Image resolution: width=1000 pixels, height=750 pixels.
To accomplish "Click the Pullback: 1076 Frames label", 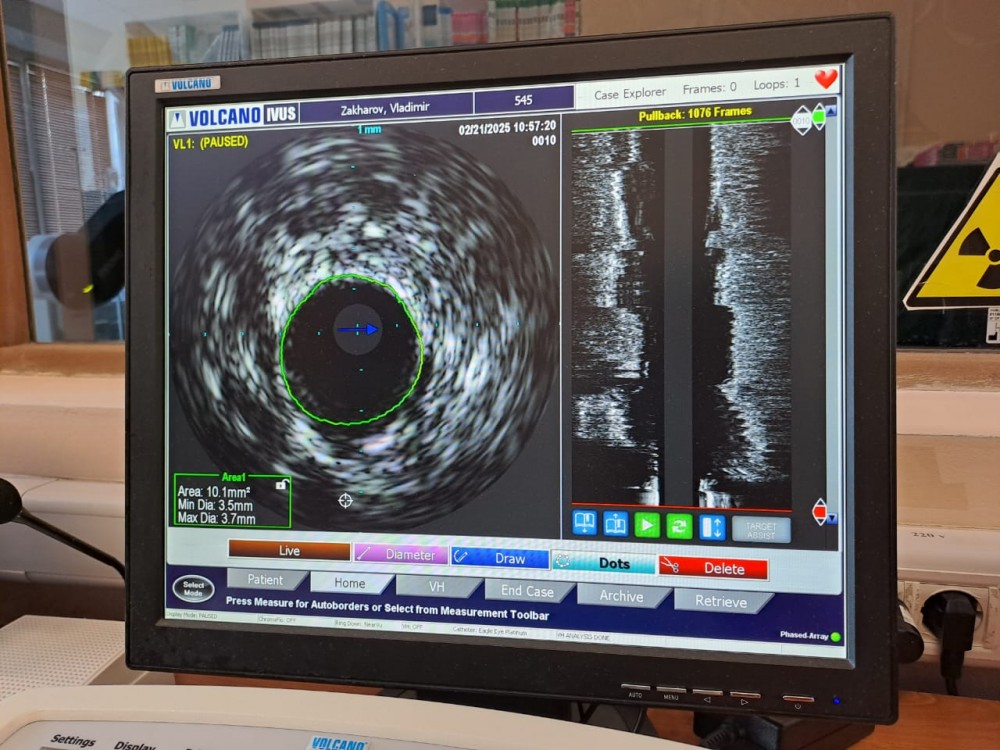I will pos(695,114).
